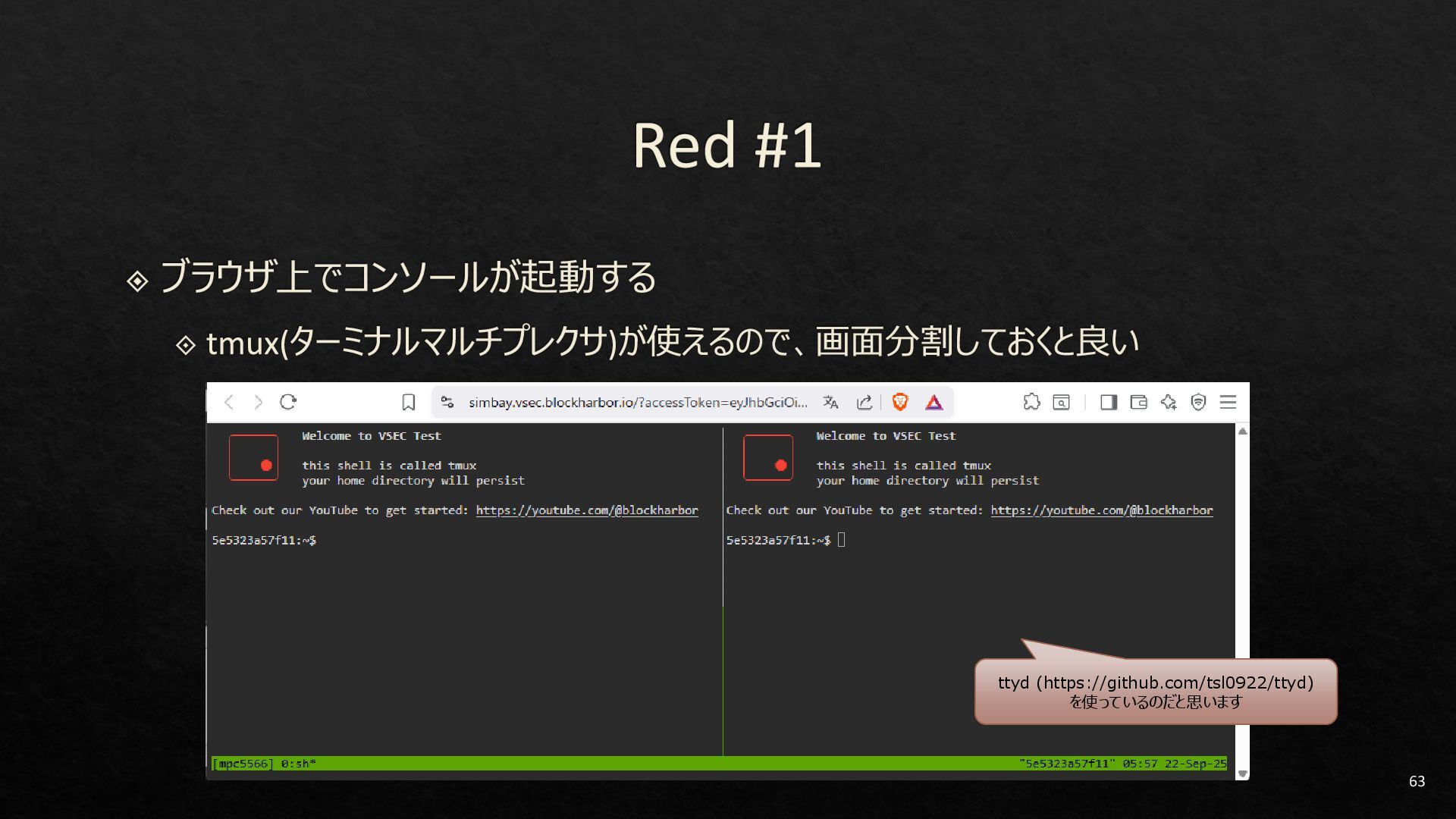Click the share page icon
This screenshot has height=819, width=1456.
coord(864,402)
